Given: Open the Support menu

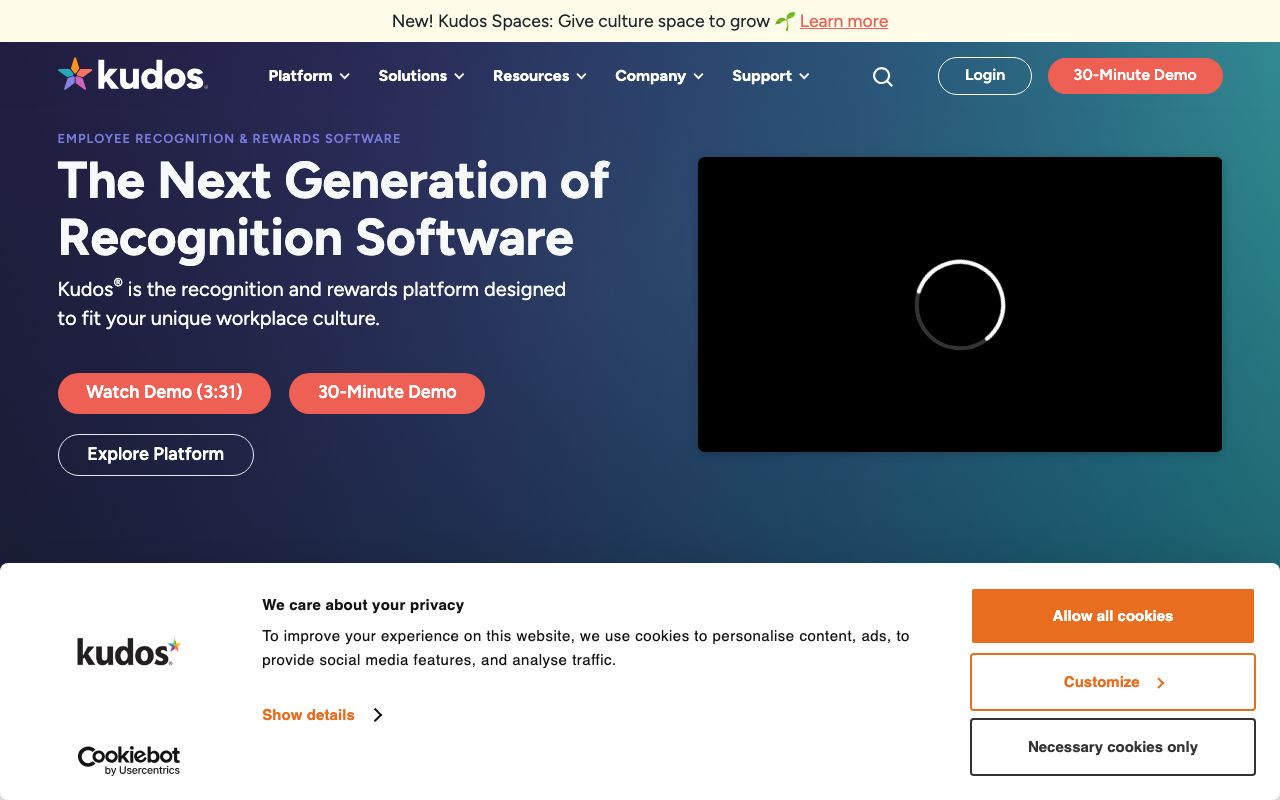Looking at the screenshot, I should (x=770, y=76).
